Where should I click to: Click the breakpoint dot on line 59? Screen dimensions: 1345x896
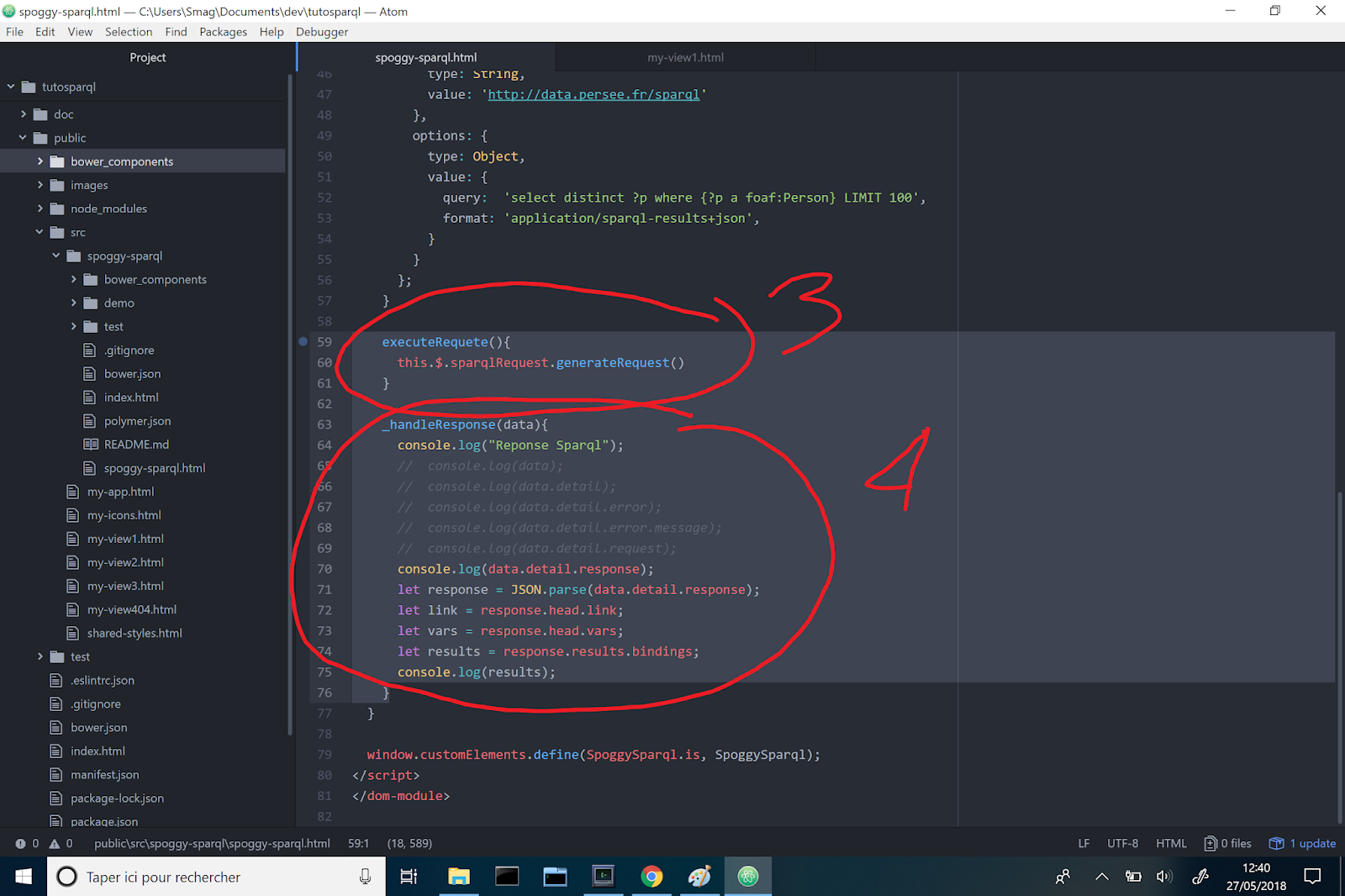303,341
